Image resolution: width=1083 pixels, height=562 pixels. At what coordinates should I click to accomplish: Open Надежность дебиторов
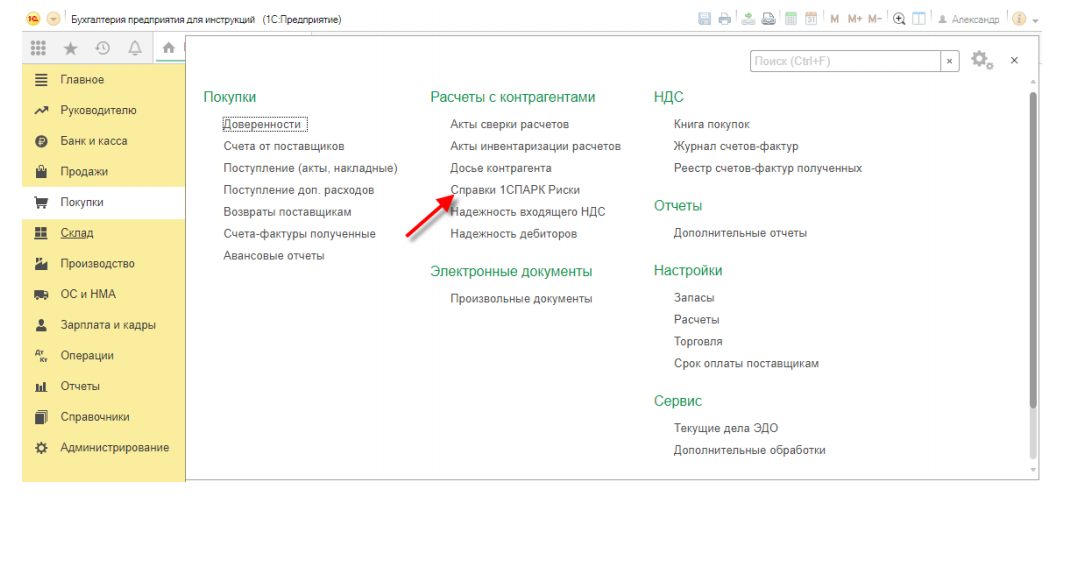[514, 234]
